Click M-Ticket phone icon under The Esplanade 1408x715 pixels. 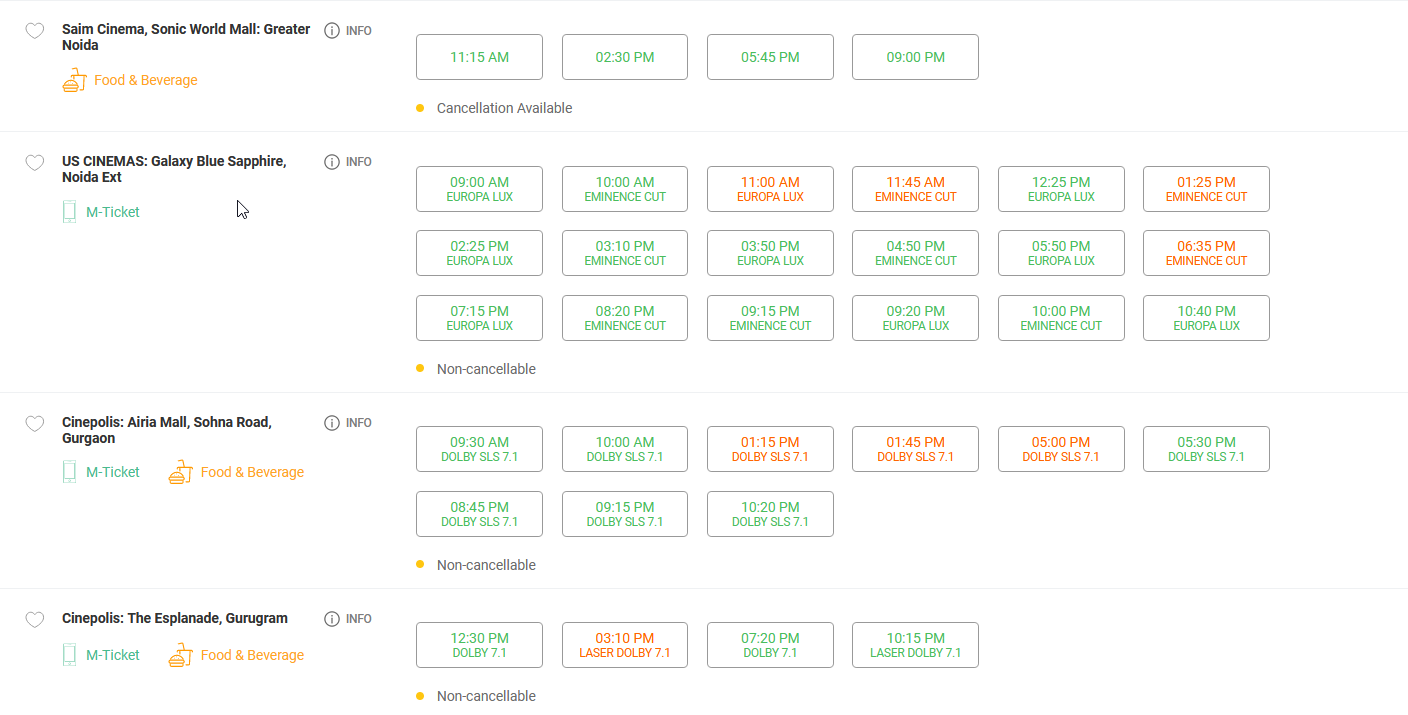(x=69, y=655)
